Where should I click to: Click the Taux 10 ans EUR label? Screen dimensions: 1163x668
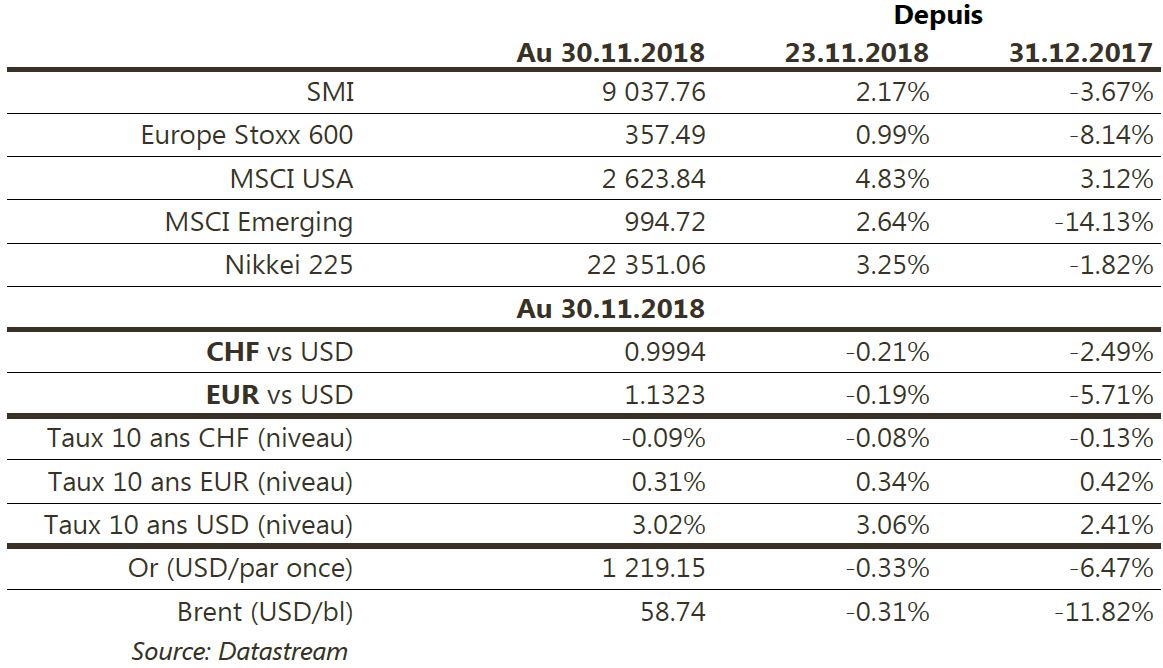tap(200, 482)
